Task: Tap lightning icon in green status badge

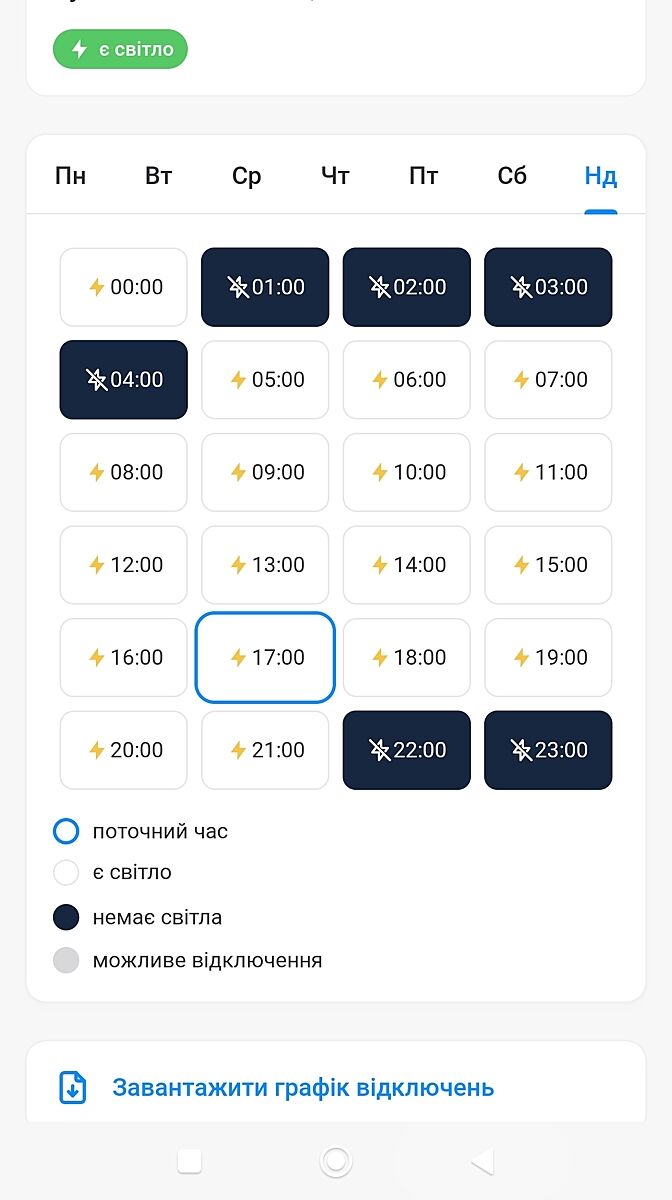Action: coord(80,49)
